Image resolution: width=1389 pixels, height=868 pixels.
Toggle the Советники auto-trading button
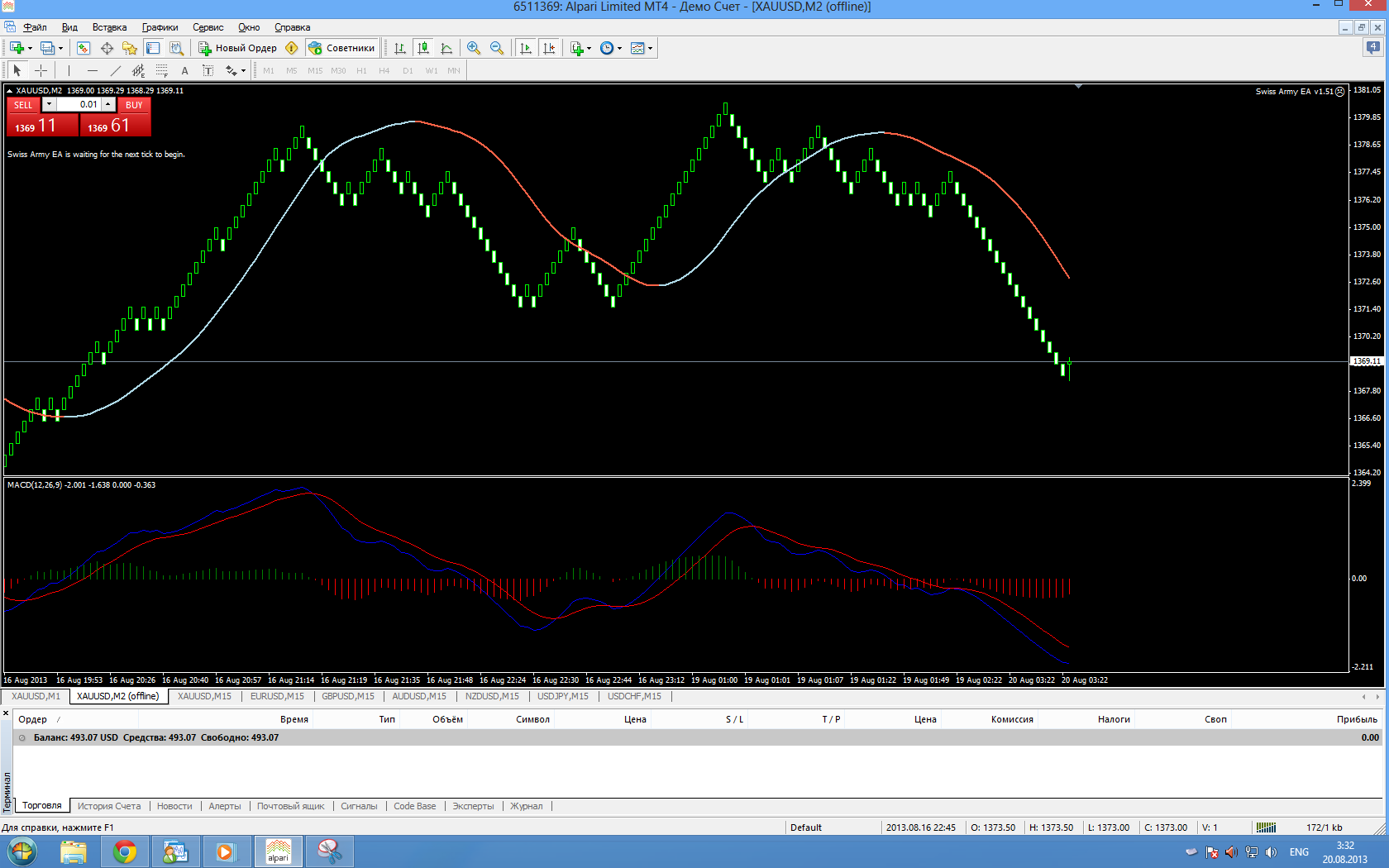(x=342, y=48)
